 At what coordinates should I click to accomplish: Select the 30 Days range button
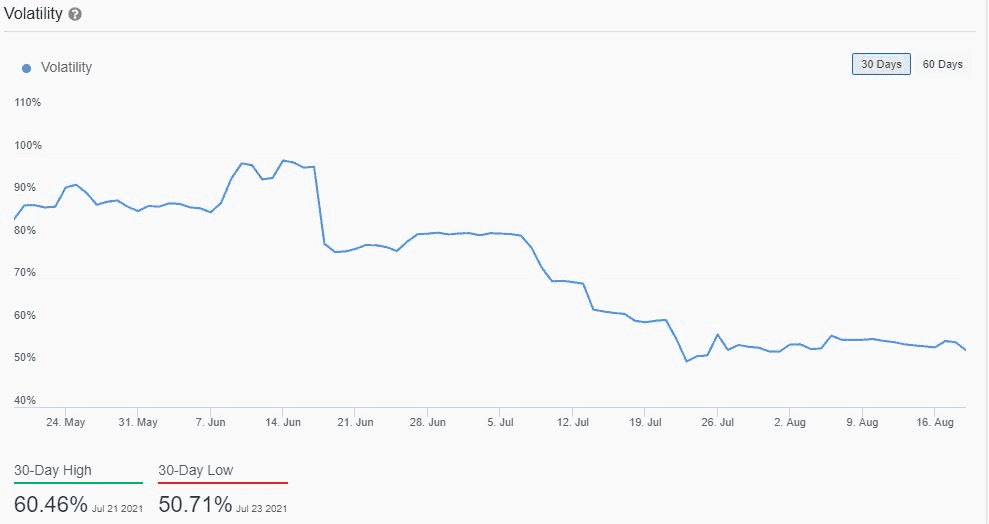(x=881, y=64)
